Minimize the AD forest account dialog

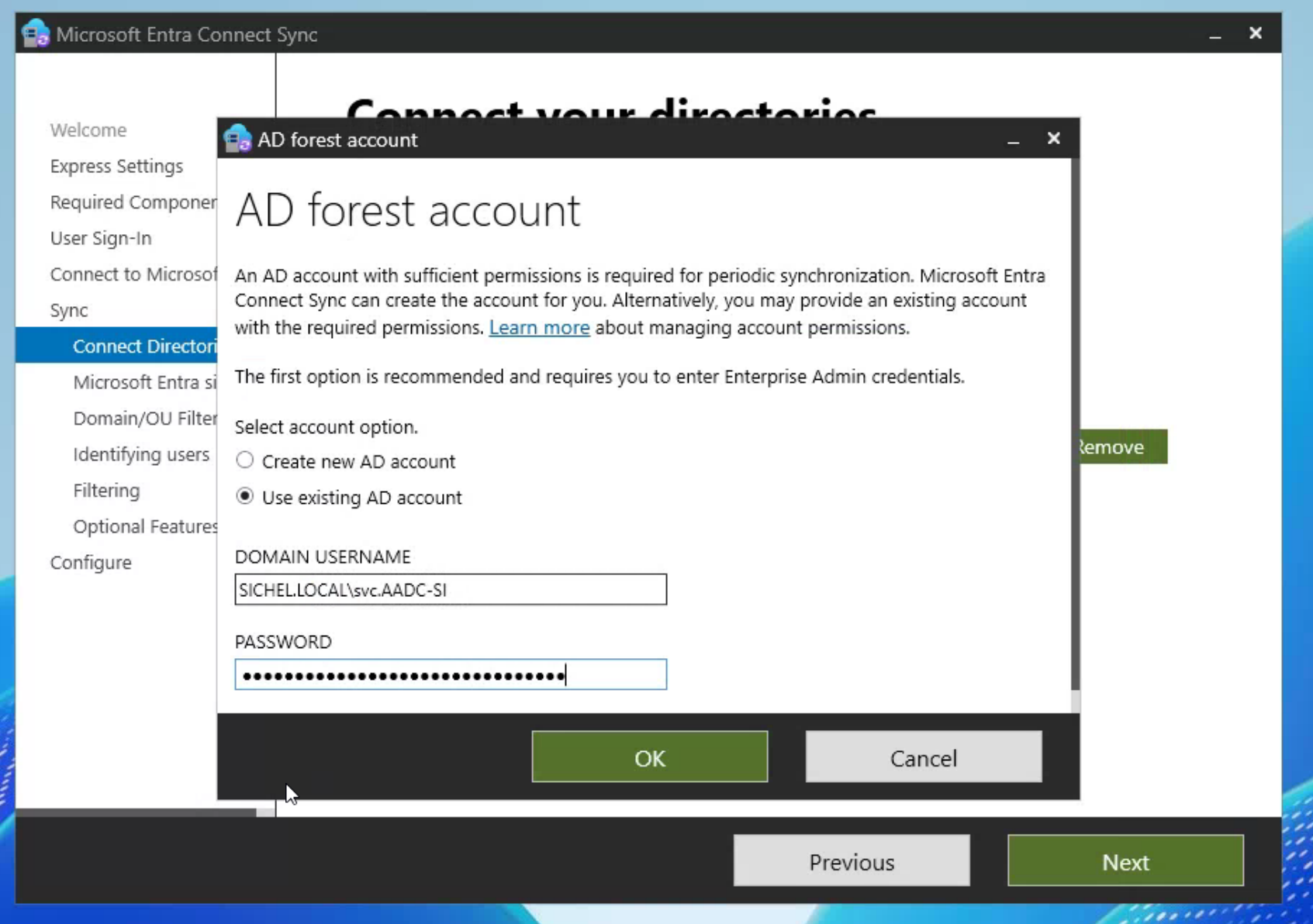point(1013,140)
